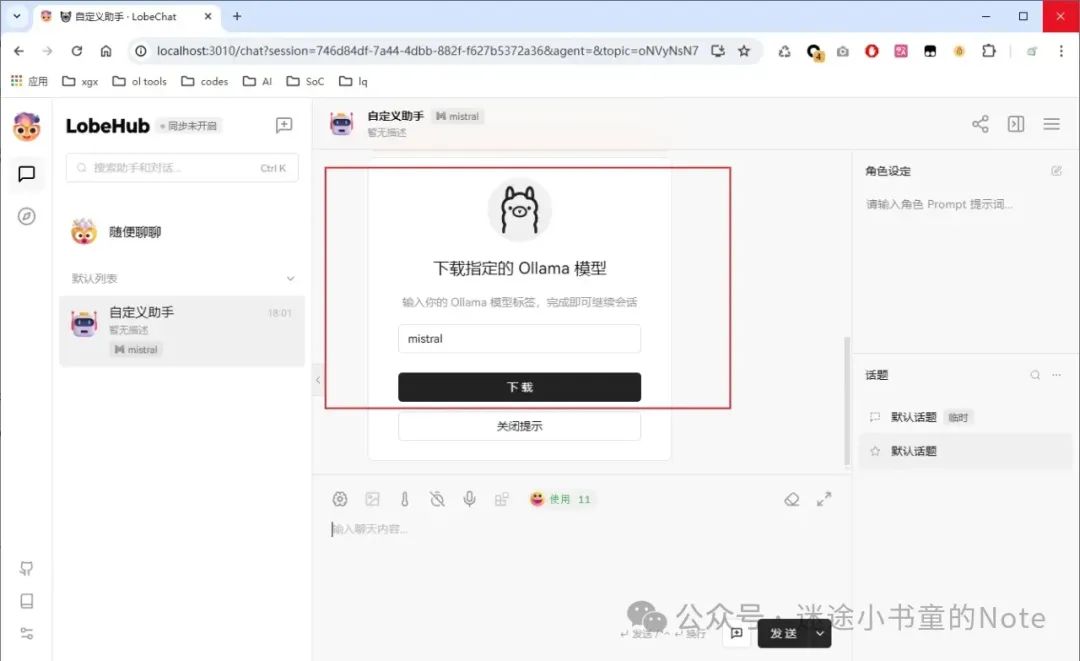Open browser extensions puzzle icon
This screenshot has width=1080, height=661.
988,51
